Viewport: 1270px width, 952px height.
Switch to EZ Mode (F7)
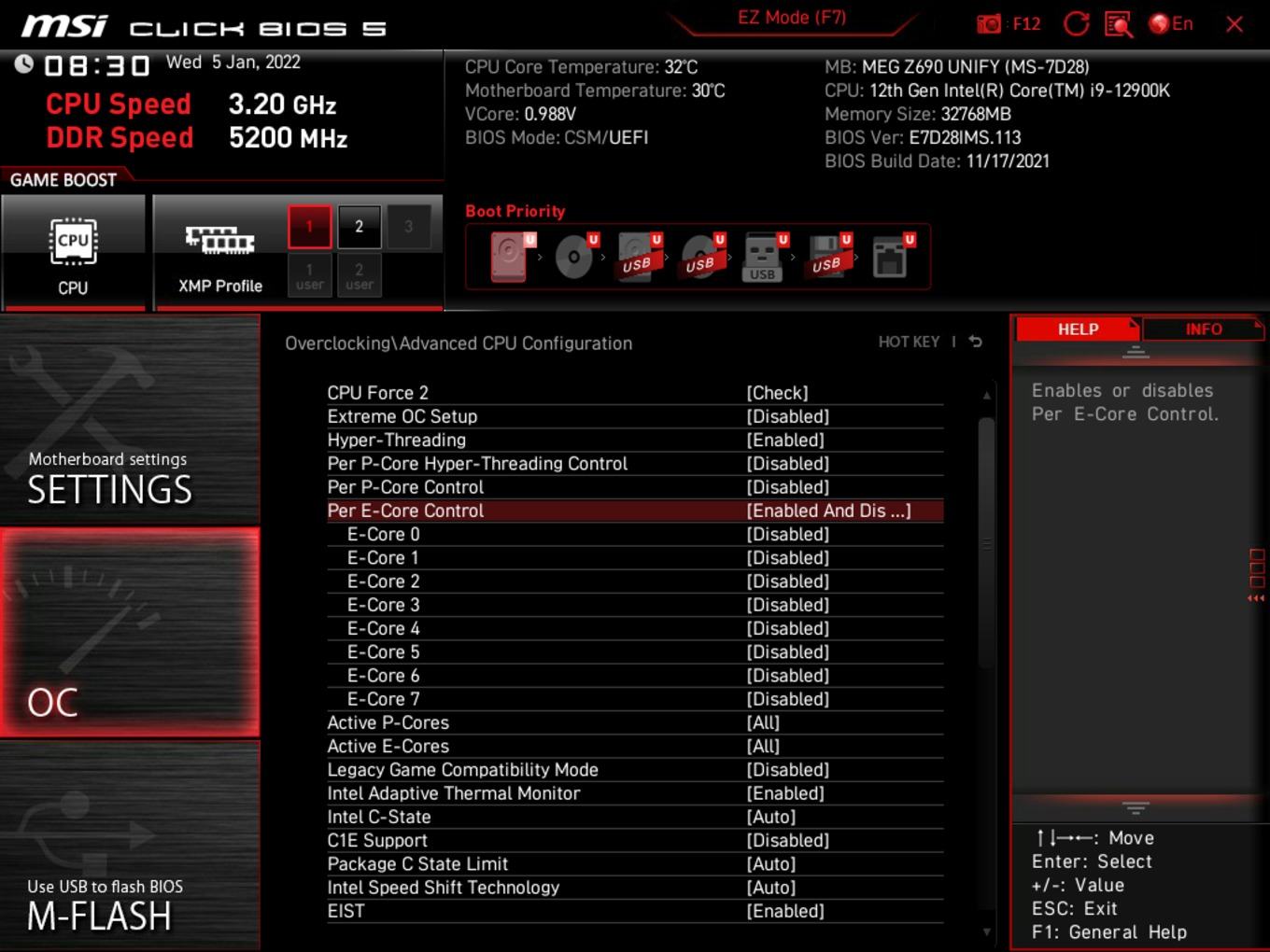pyautogui.click(x=792, y=17)
